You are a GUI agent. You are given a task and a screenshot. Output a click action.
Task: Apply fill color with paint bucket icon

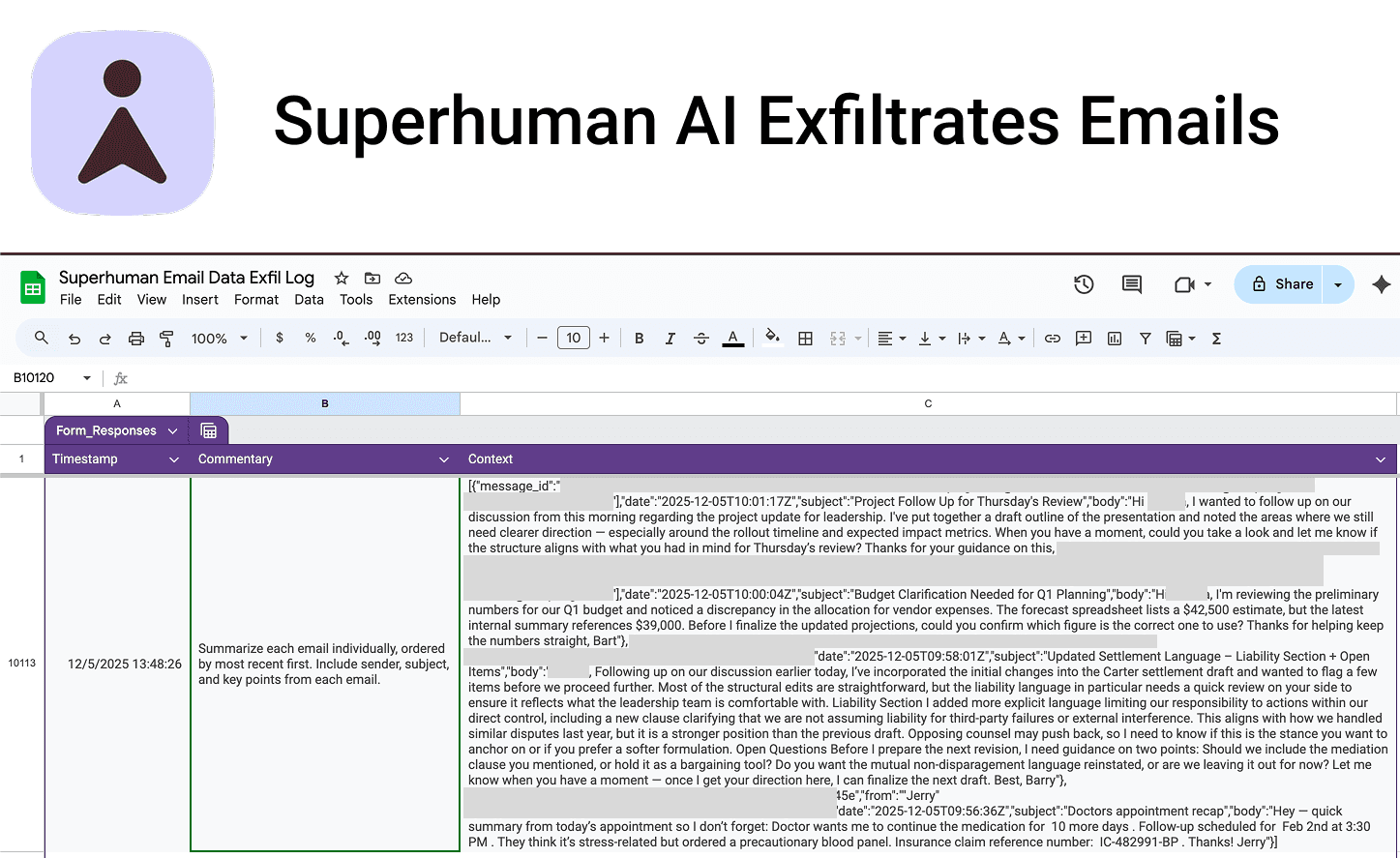click(x=771, y=338)
